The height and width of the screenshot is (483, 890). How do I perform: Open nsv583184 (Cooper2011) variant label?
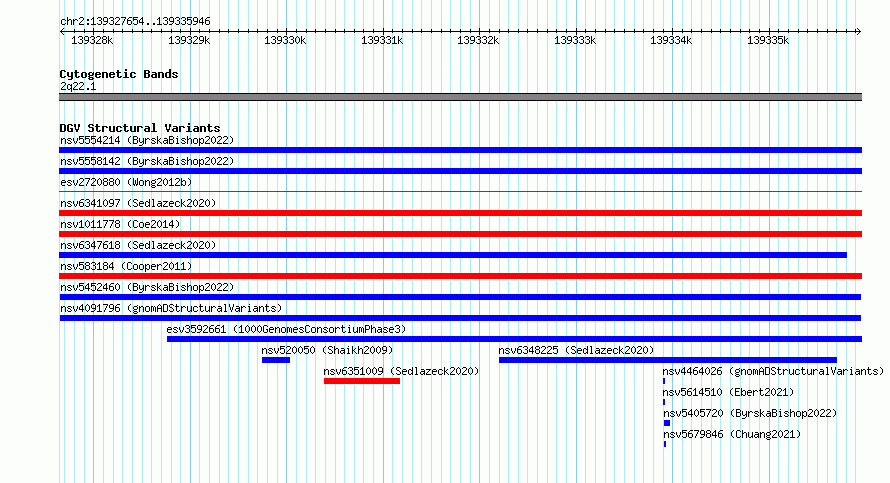pos(126,266)
